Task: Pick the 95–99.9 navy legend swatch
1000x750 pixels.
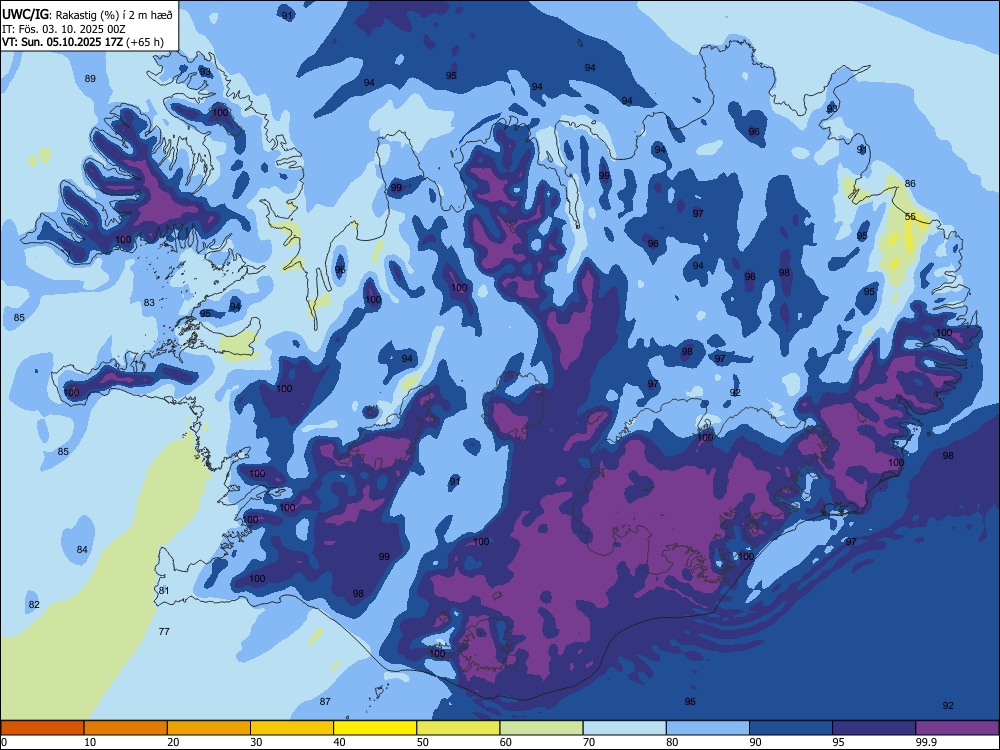Action: pos(874,728)
